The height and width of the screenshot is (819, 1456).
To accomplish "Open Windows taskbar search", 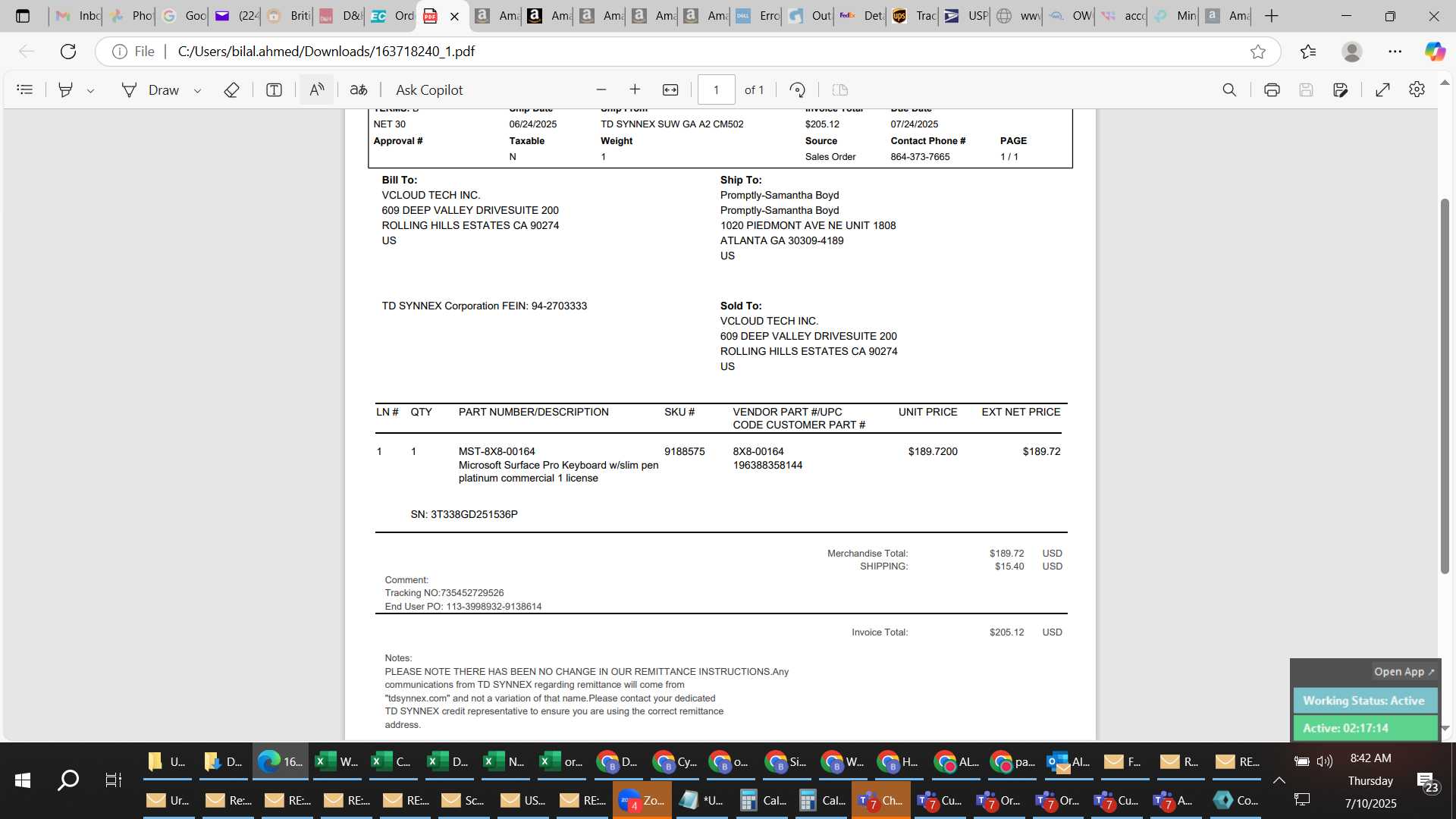I will pos(68,780).
